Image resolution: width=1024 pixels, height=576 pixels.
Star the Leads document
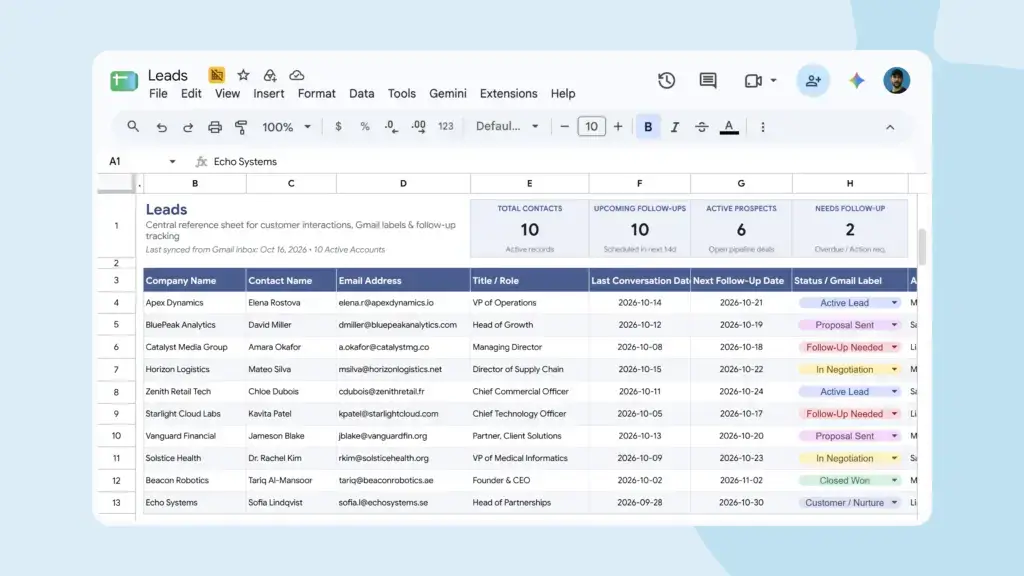point(243,75)
